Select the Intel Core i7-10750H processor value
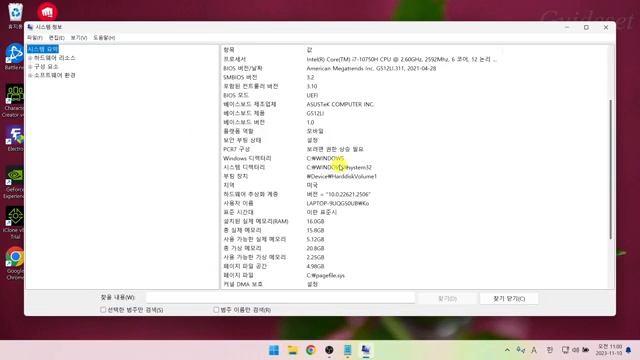The width and height of the screenshot is (640, 360). click(401, 60)
